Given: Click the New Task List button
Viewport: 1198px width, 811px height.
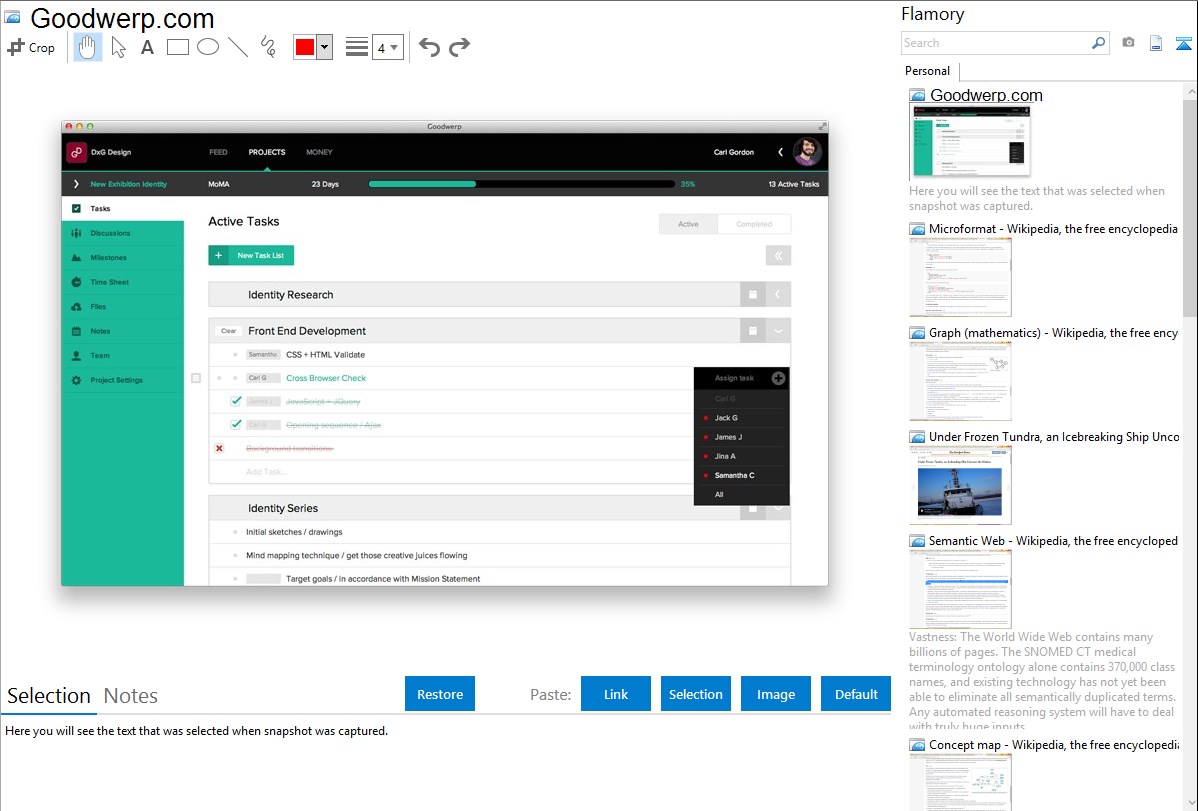Looking at the screenshot, I should (251, 255).
